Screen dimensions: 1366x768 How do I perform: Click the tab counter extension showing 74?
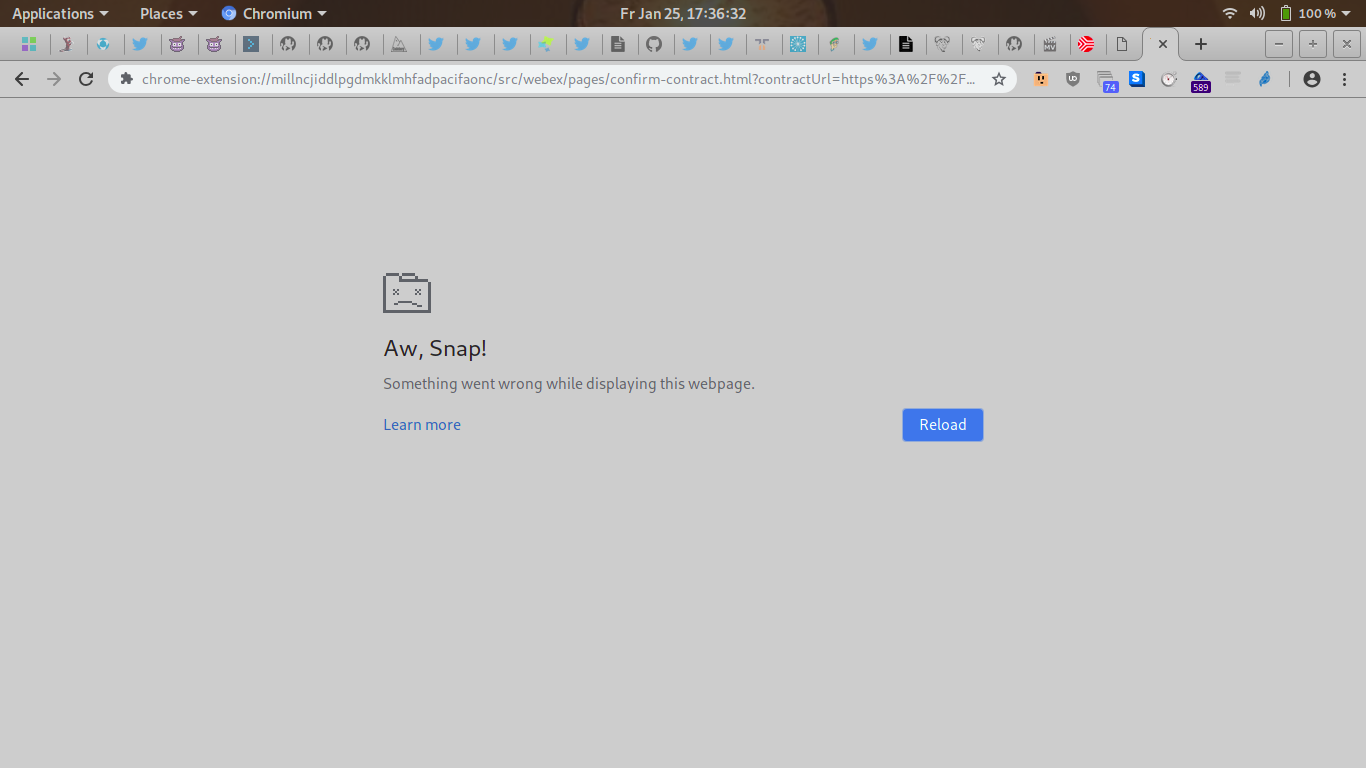coord(1106,80)
